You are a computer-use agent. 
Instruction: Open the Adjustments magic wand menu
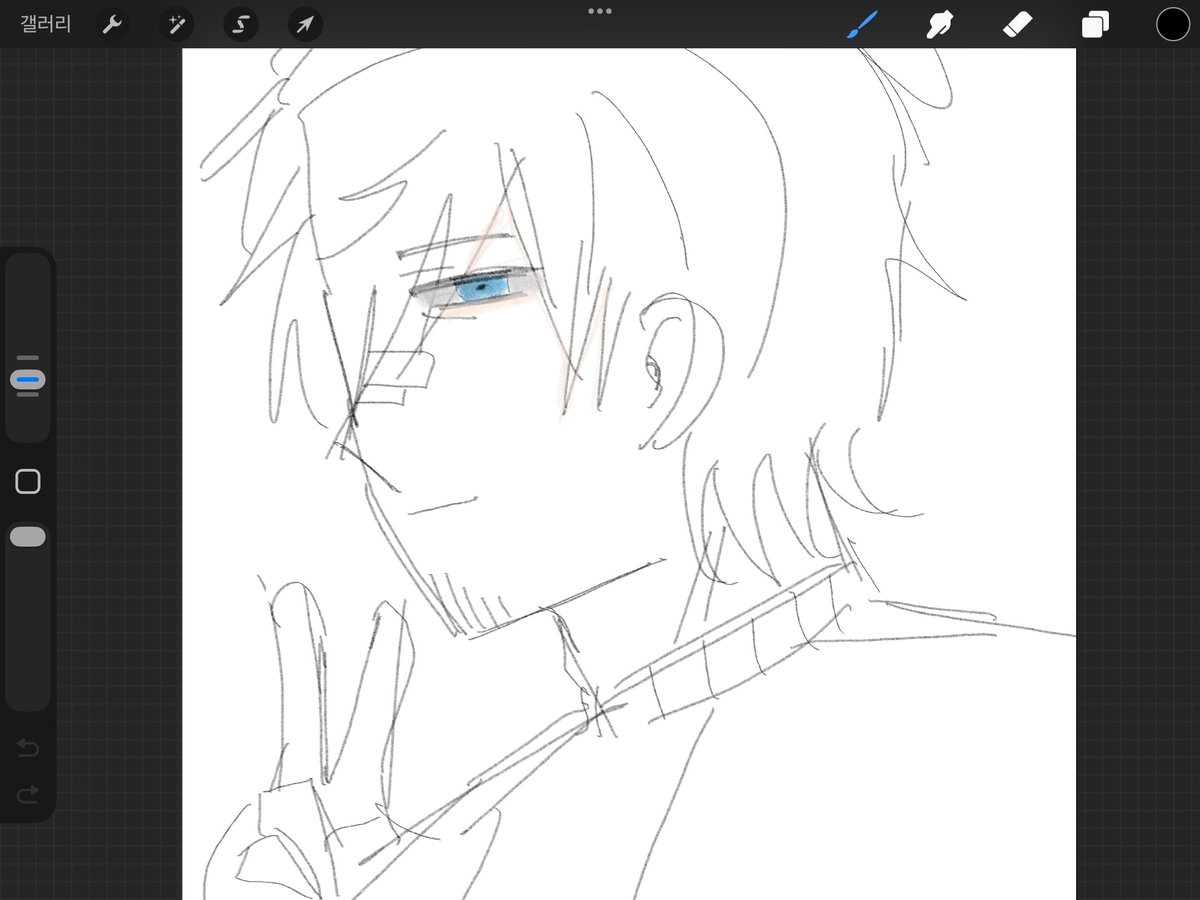[x=176, y=24]
